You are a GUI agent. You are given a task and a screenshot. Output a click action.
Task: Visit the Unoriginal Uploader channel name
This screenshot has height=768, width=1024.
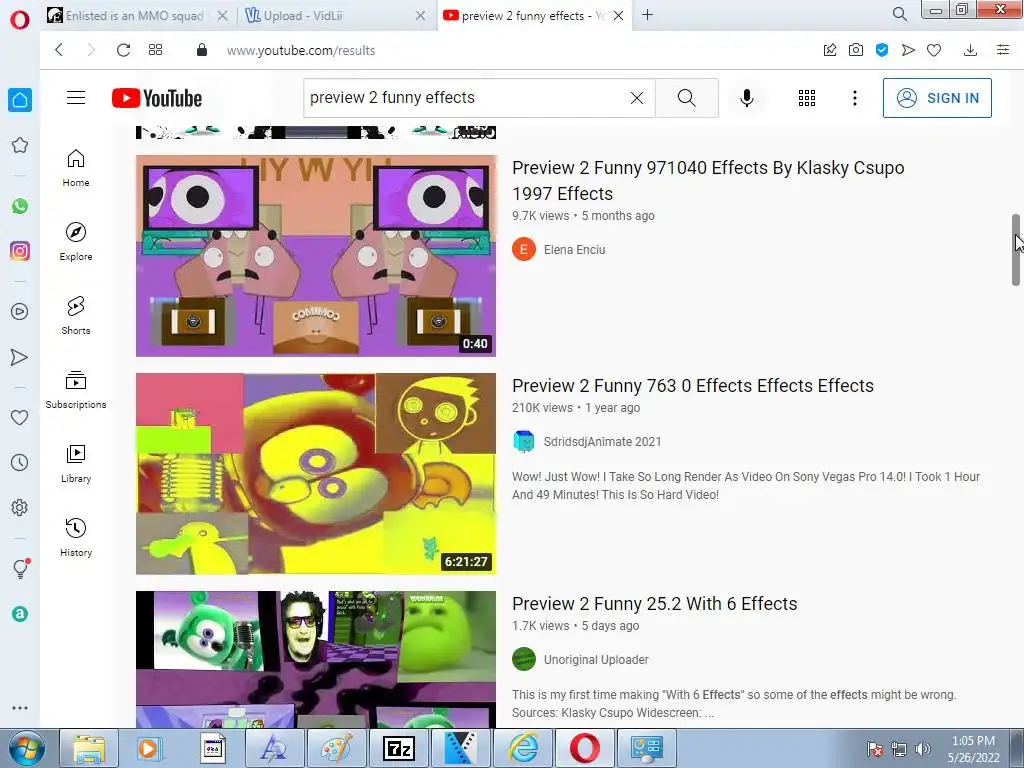tap(596, 660)
